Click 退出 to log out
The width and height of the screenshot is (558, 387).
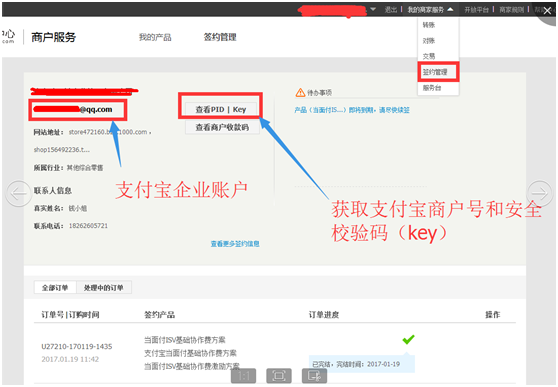(x=391, y=10)
